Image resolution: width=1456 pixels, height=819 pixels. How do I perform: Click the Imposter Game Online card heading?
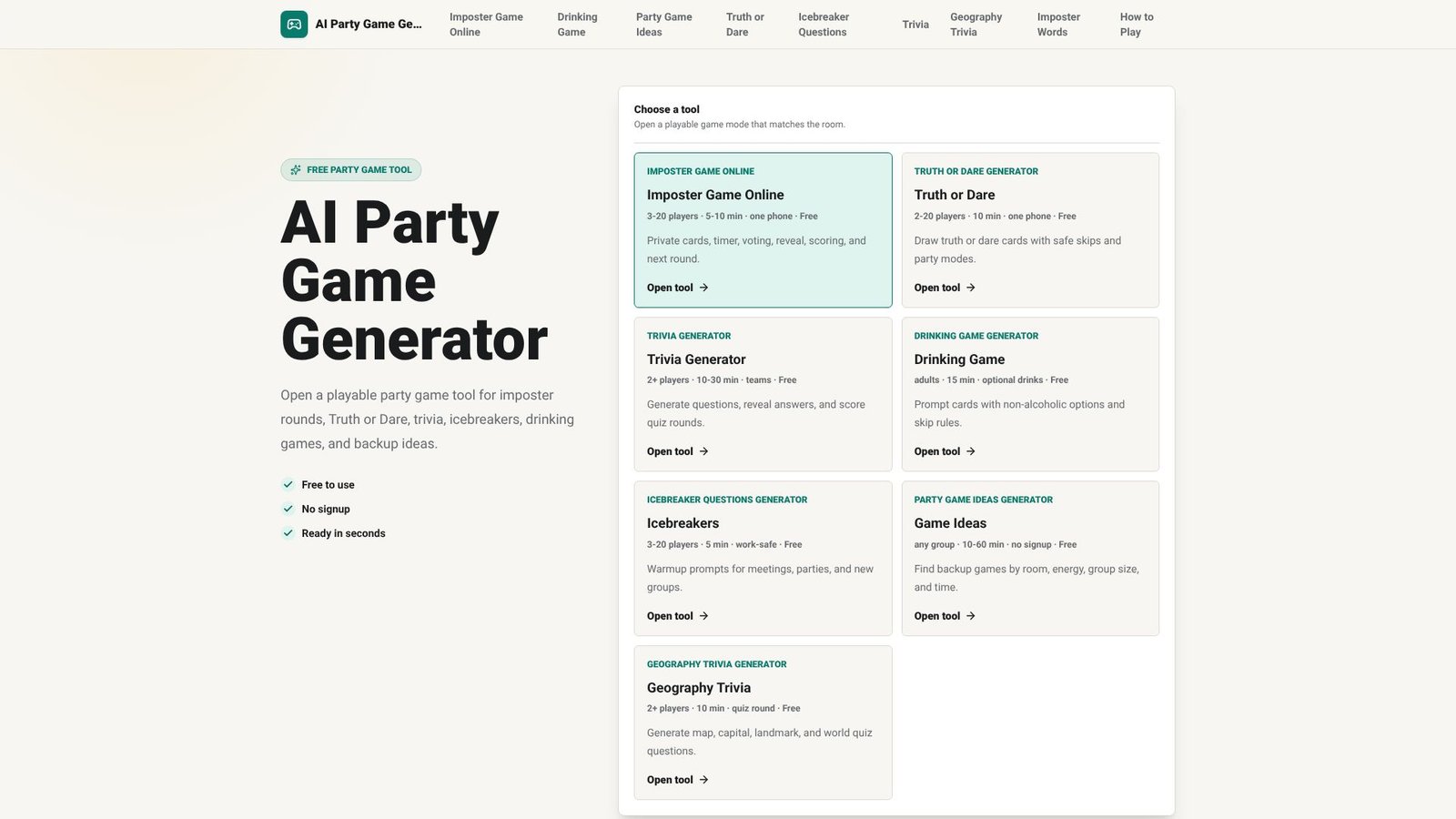715,195
